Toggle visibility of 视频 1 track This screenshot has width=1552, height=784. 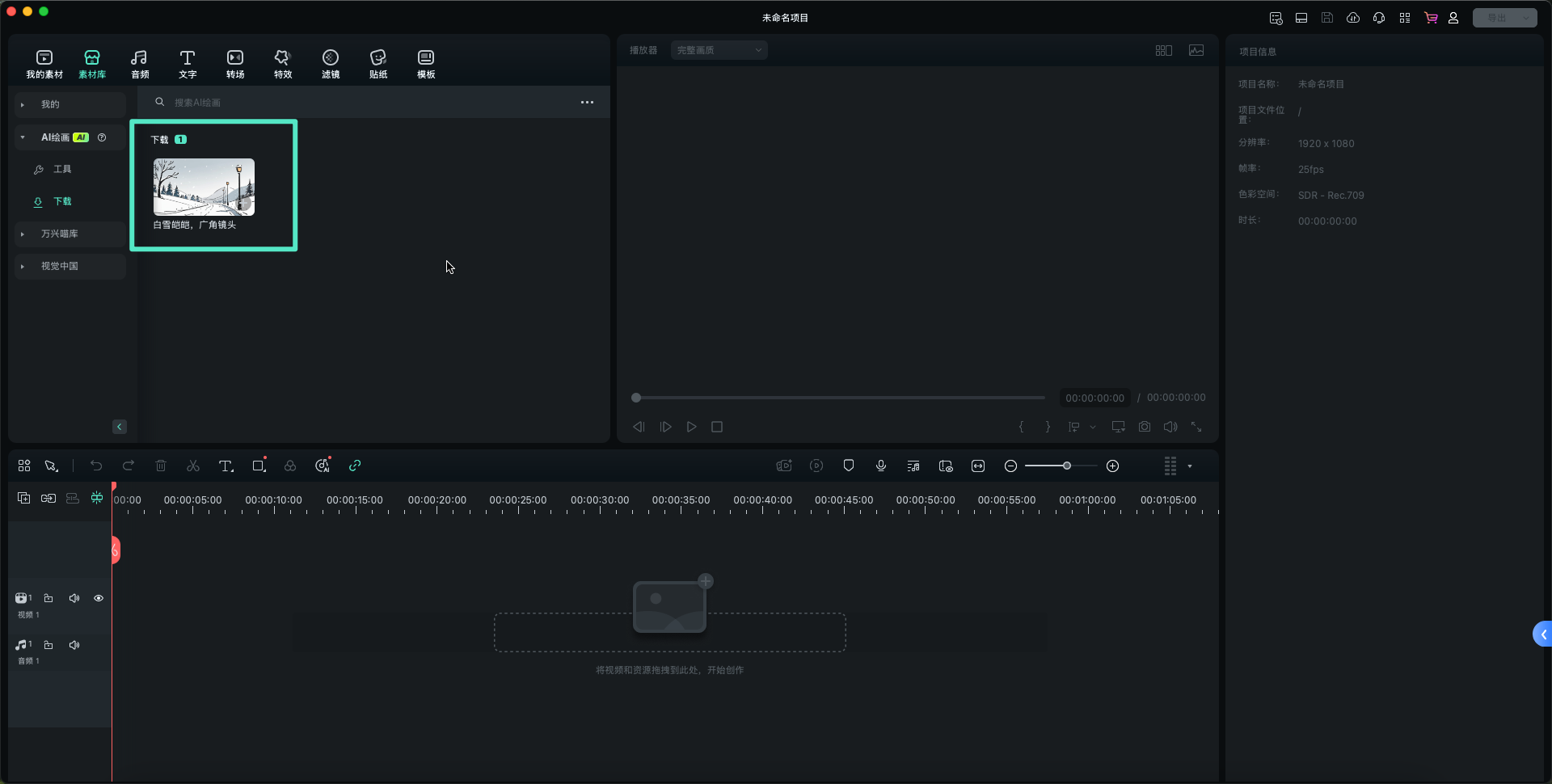tap(99, 599)
